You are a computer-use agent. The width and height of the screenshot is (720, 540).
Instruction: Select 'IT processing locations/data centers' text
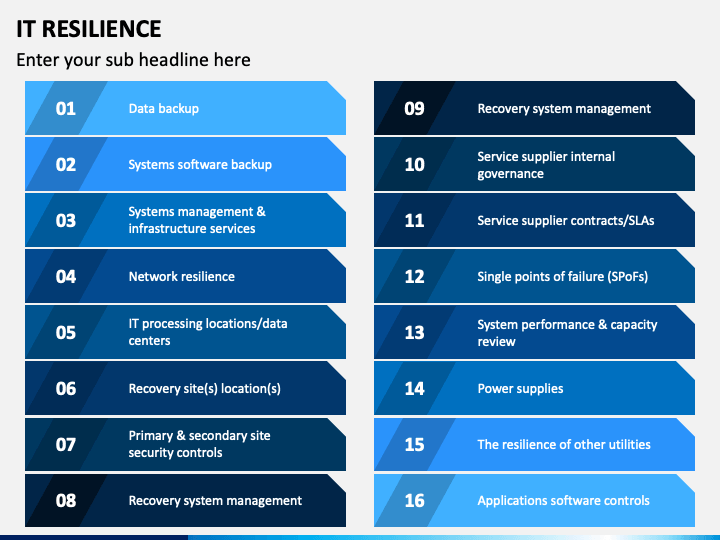pos(208,332)
